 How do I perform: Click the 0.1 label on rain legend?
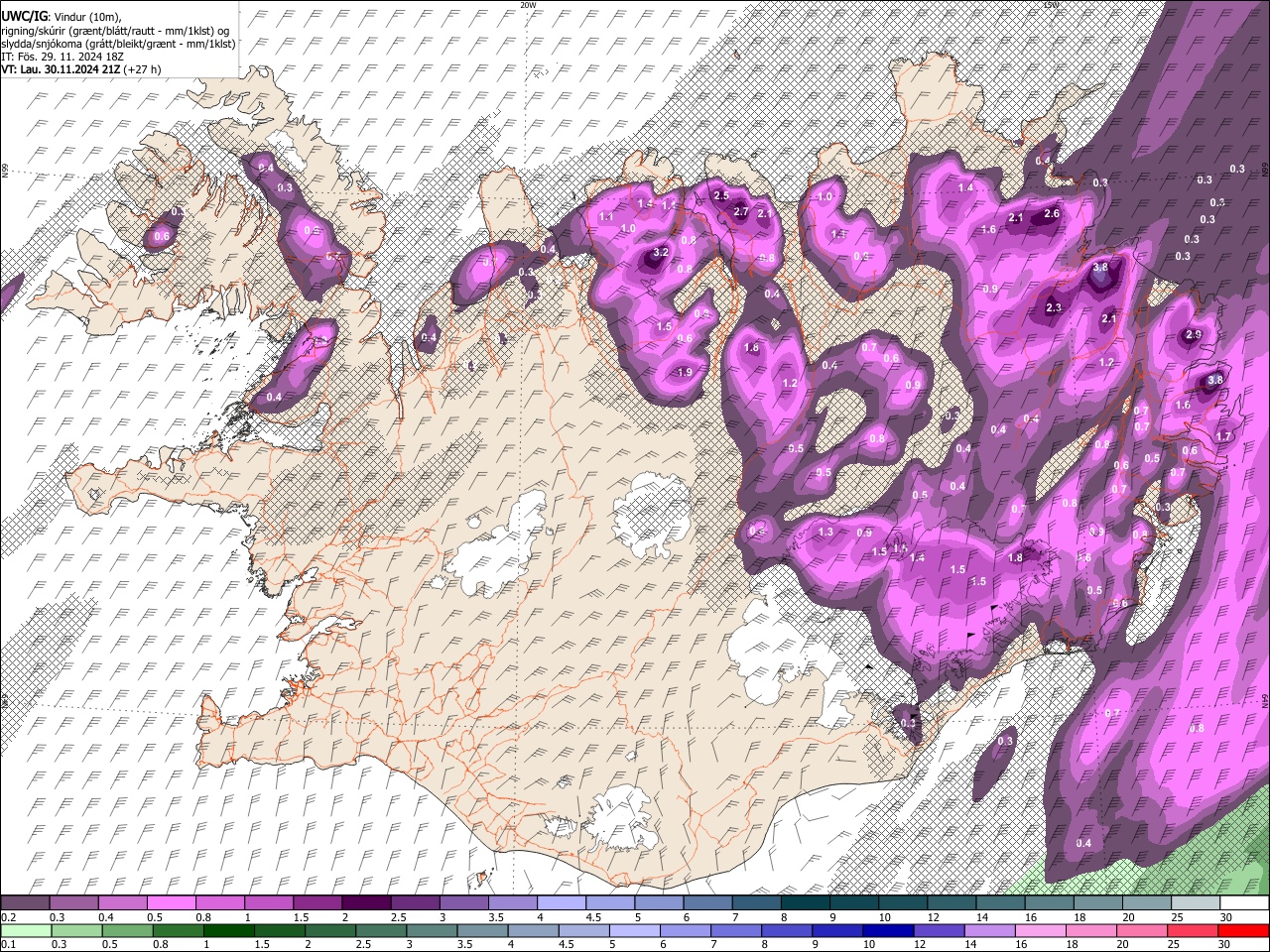point(7,945)
